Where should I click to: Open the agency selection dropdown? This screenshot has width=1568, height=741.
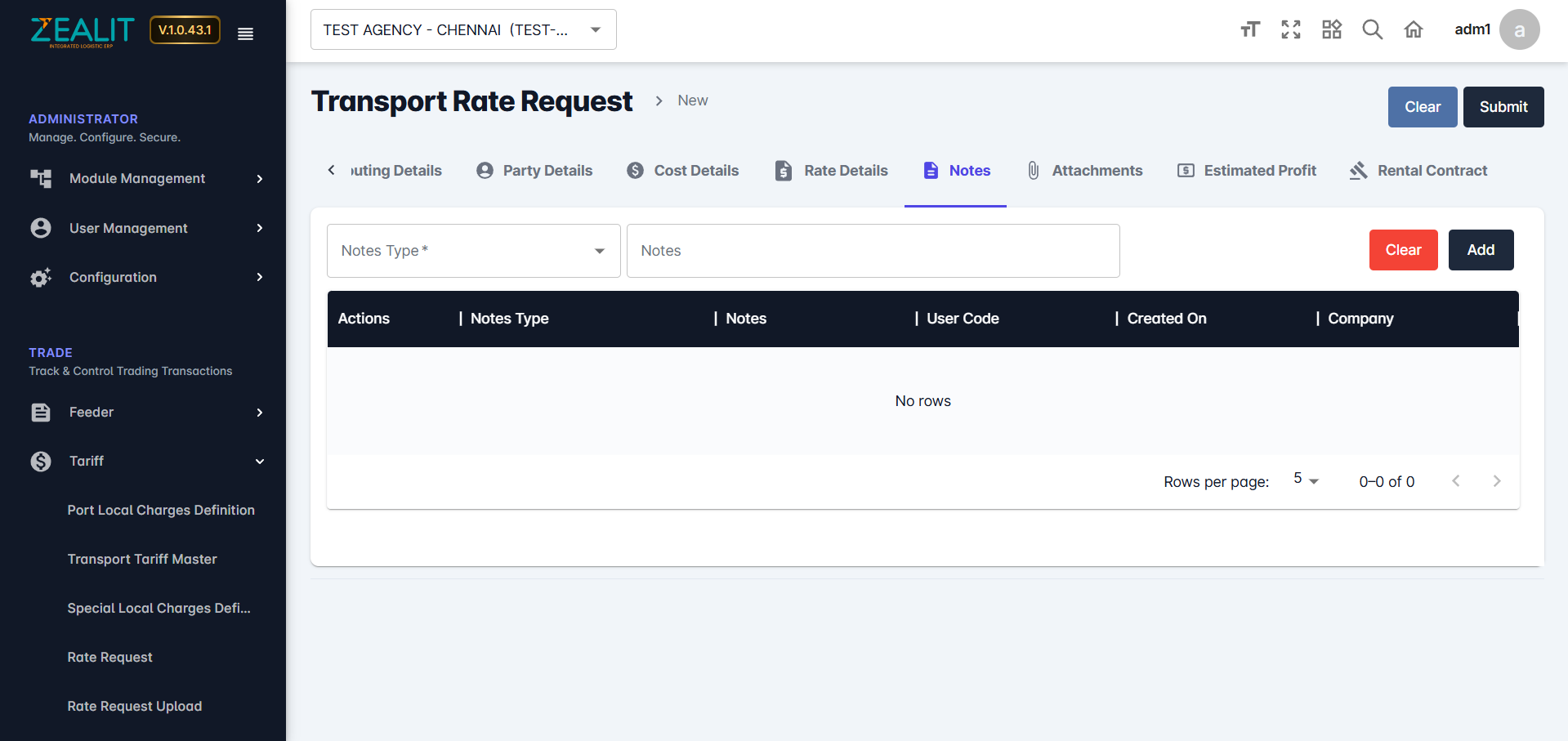click(x=463, y=30)
